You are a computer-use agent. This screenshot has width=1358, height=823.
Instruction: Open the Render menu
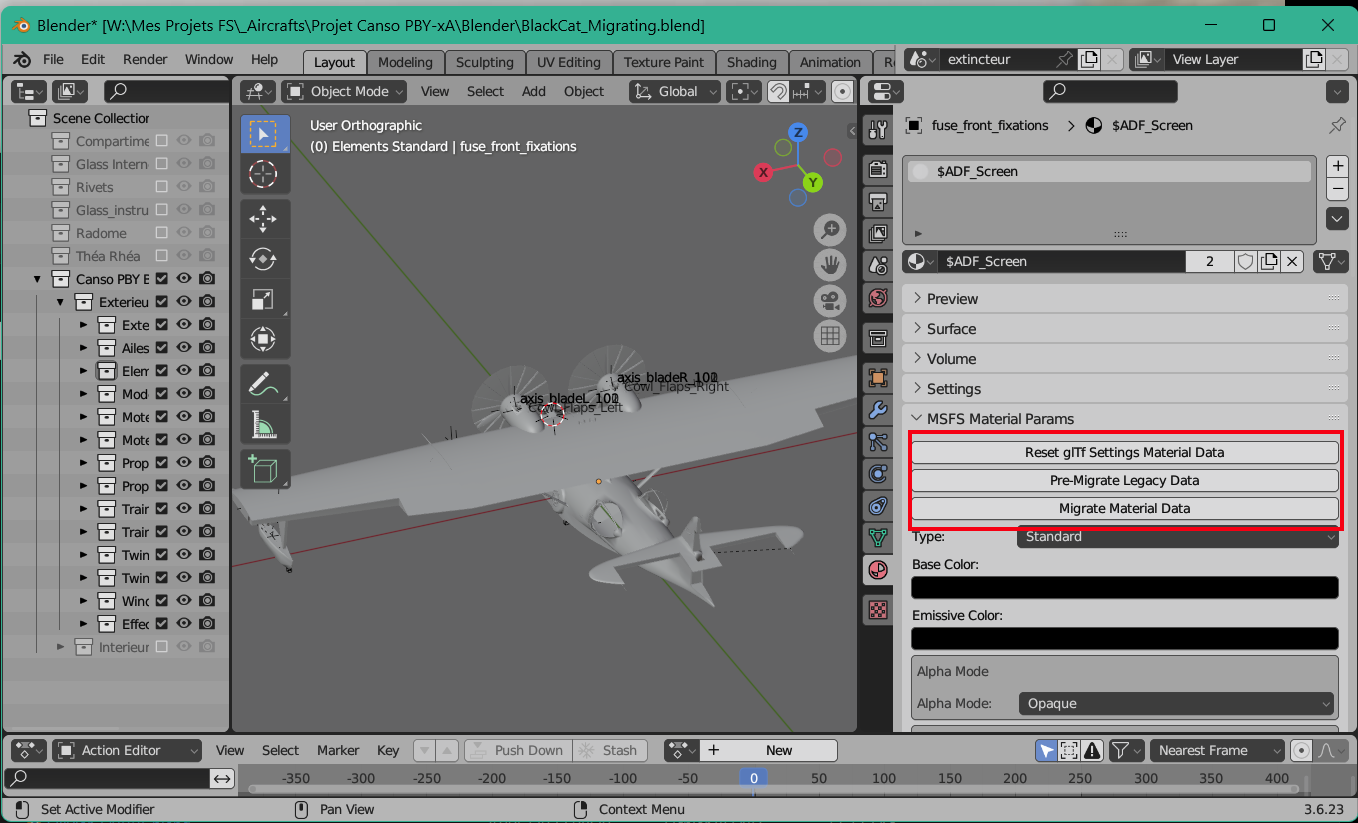click(145, 60)
